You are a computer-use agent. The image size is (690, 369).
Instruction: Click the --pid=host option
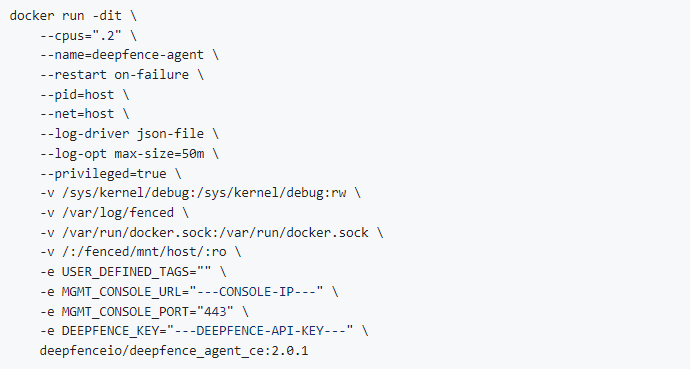point(77,95)
